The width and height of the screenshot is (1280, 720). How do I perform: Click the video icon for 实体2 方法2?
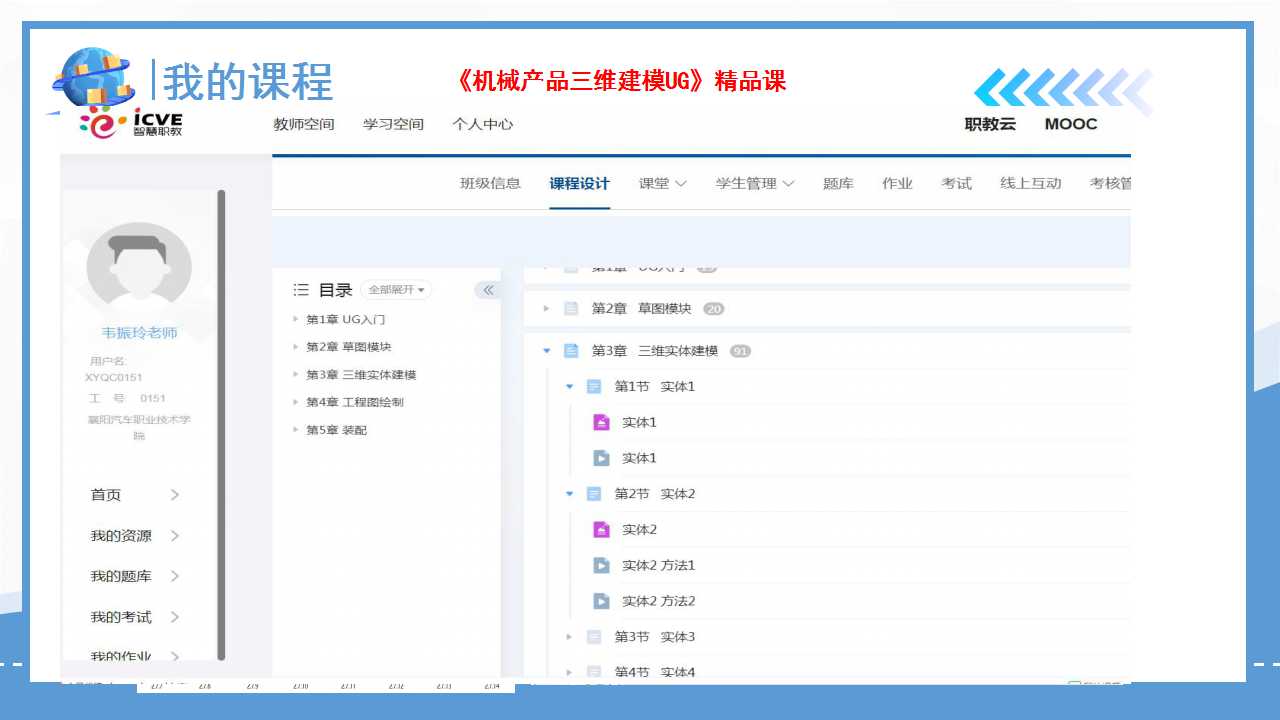[x=601, y=601]
